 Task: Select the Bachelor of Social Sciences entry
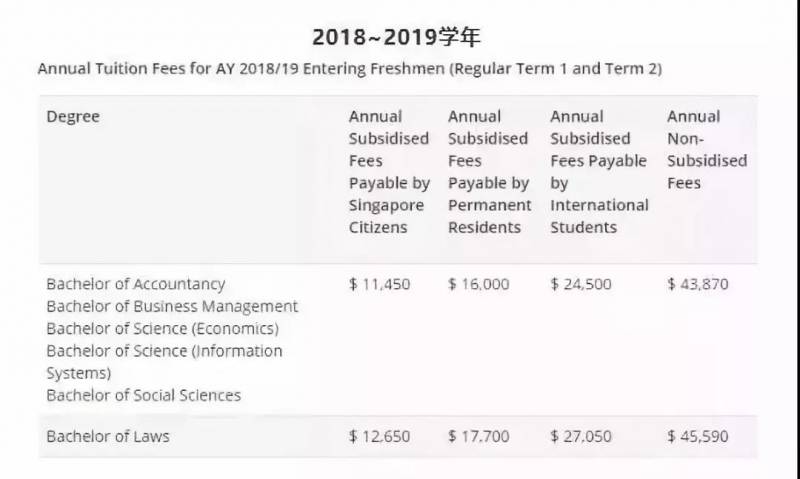tap(143, 395)
